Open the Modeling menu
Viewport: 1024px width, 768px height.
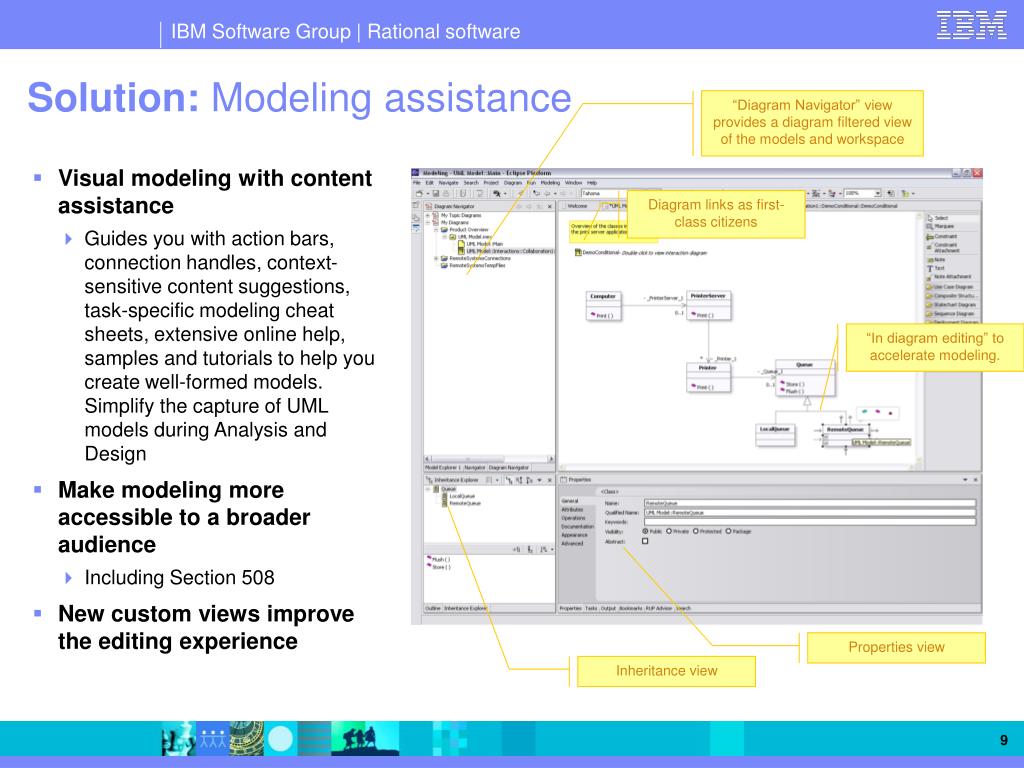551,183
